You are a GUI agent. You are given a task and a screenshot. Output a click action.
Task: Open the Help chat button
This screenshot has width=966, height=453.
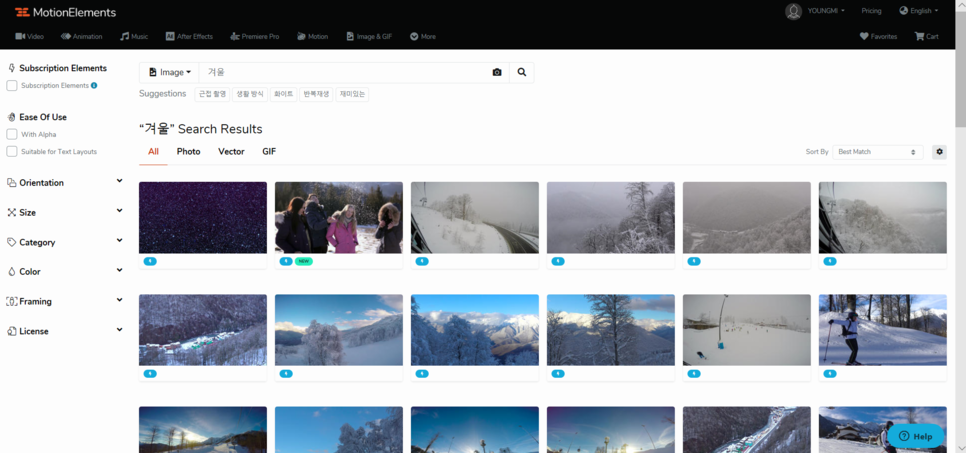(915, 436)
